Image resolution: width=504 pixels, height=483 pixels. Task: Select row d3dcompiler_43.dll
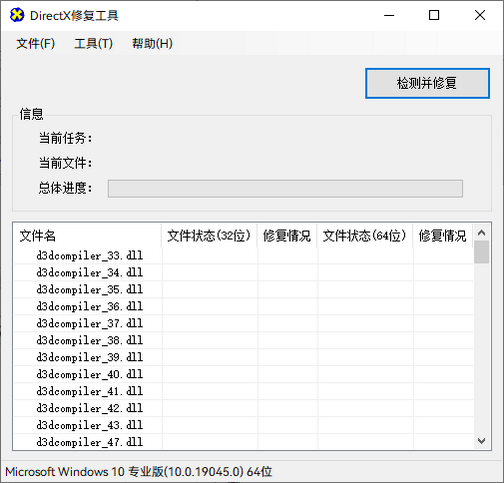[243, 425]
